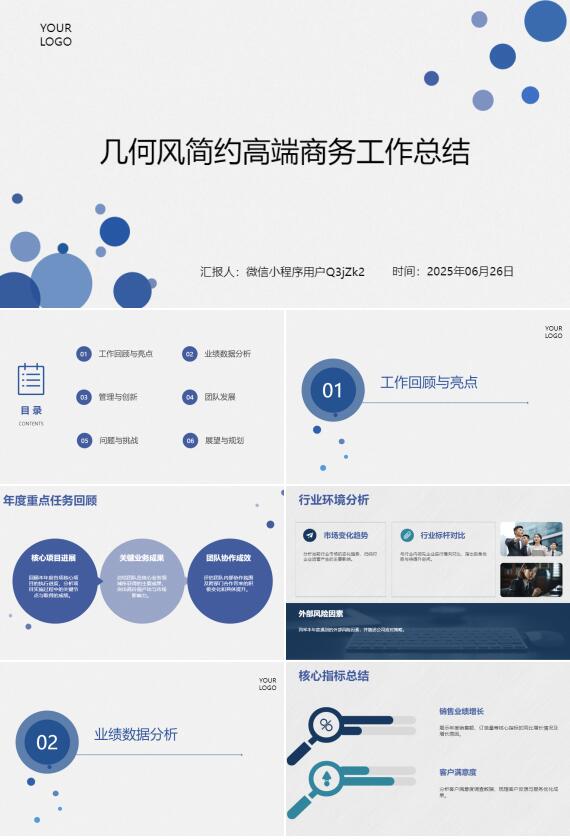The image size is (570, 840).
Task: Click the 01 number badge in the contents list
Action: tap(84, 354)
